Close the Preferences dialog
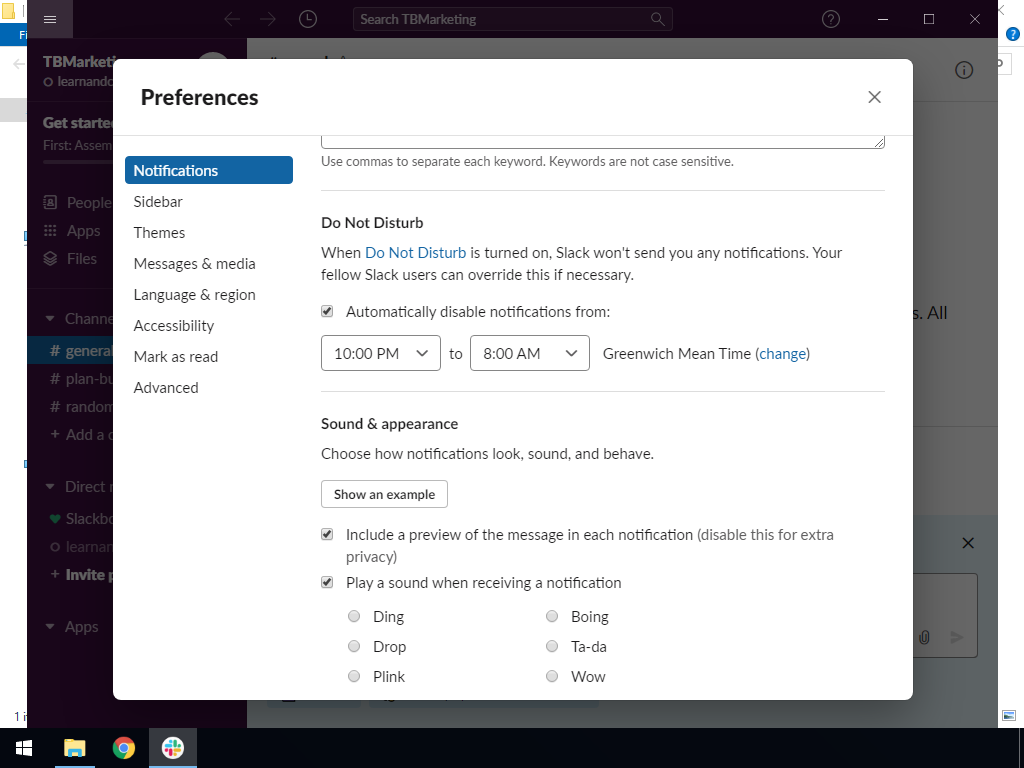The height and width of the screenshot is (768, 1024). coord(874,97)
